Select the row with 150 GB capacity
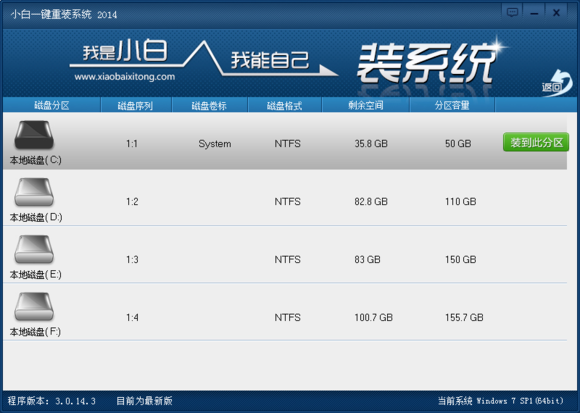580x413 pixels. [x=285, y=255]
